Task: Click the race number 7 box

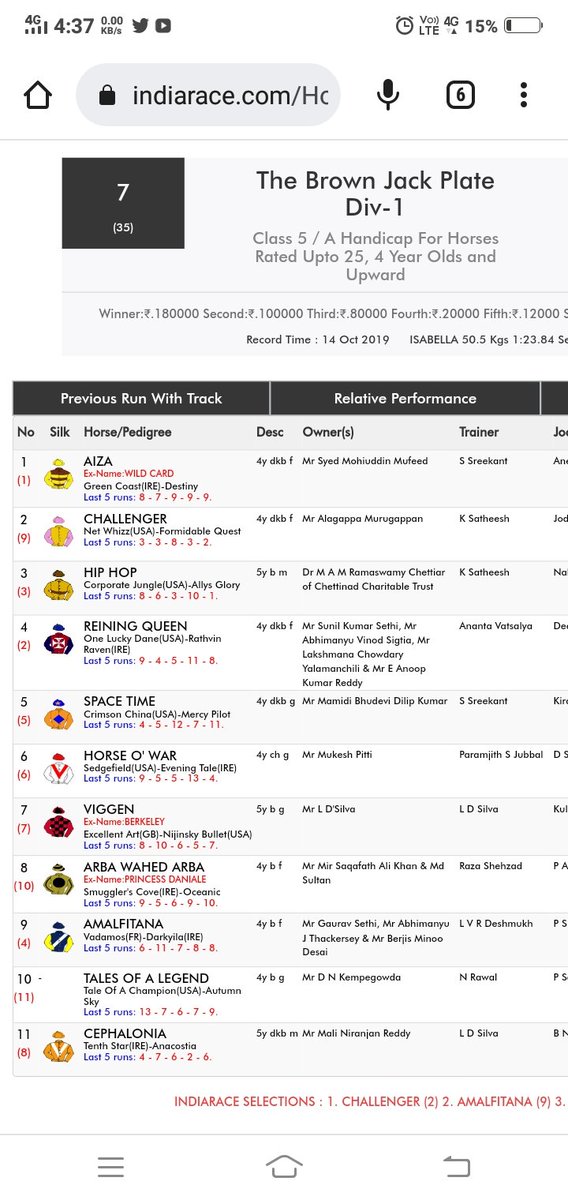Action: point(123,203)
